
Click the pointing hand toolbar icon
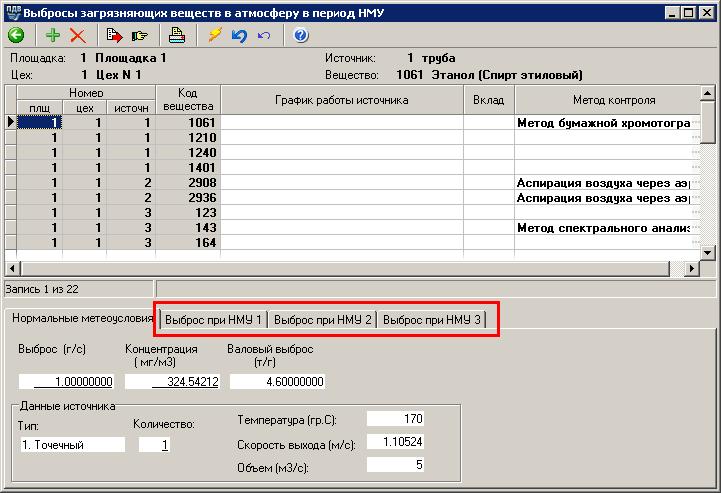point(139,36)
